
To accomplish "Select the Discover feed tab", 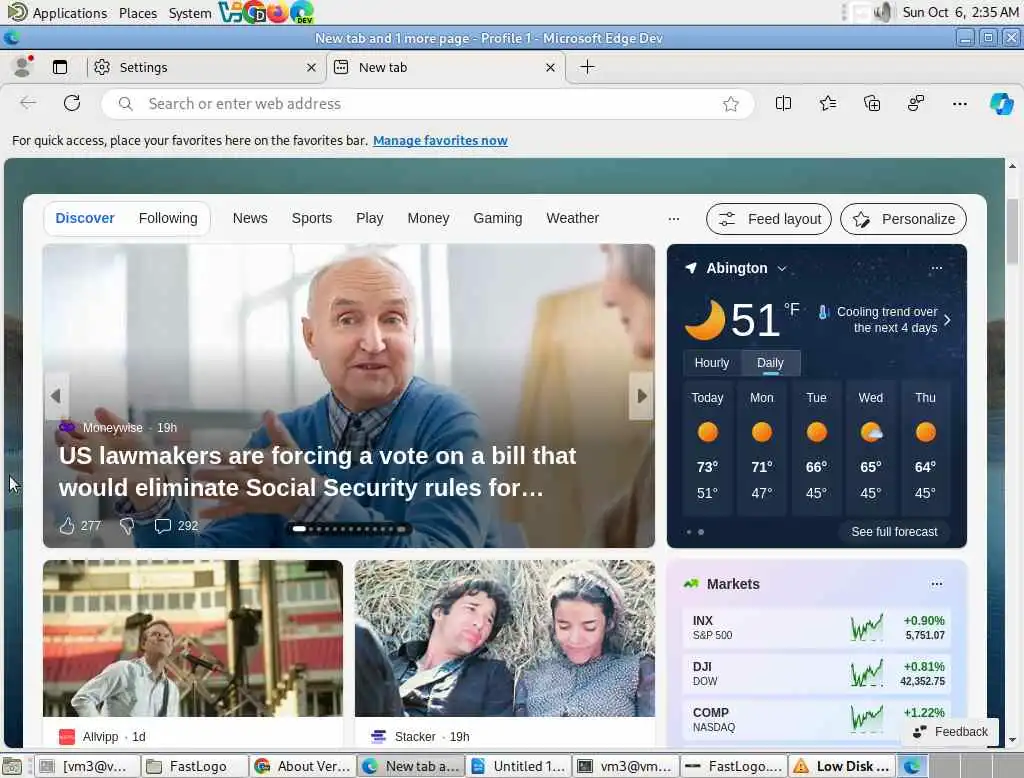I will tap(85, 218).
